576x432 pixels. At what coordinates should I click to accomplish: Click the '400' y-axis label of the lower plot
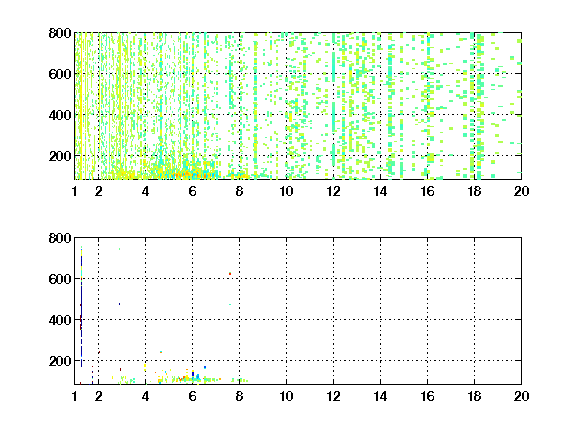(x=60, y=320)
